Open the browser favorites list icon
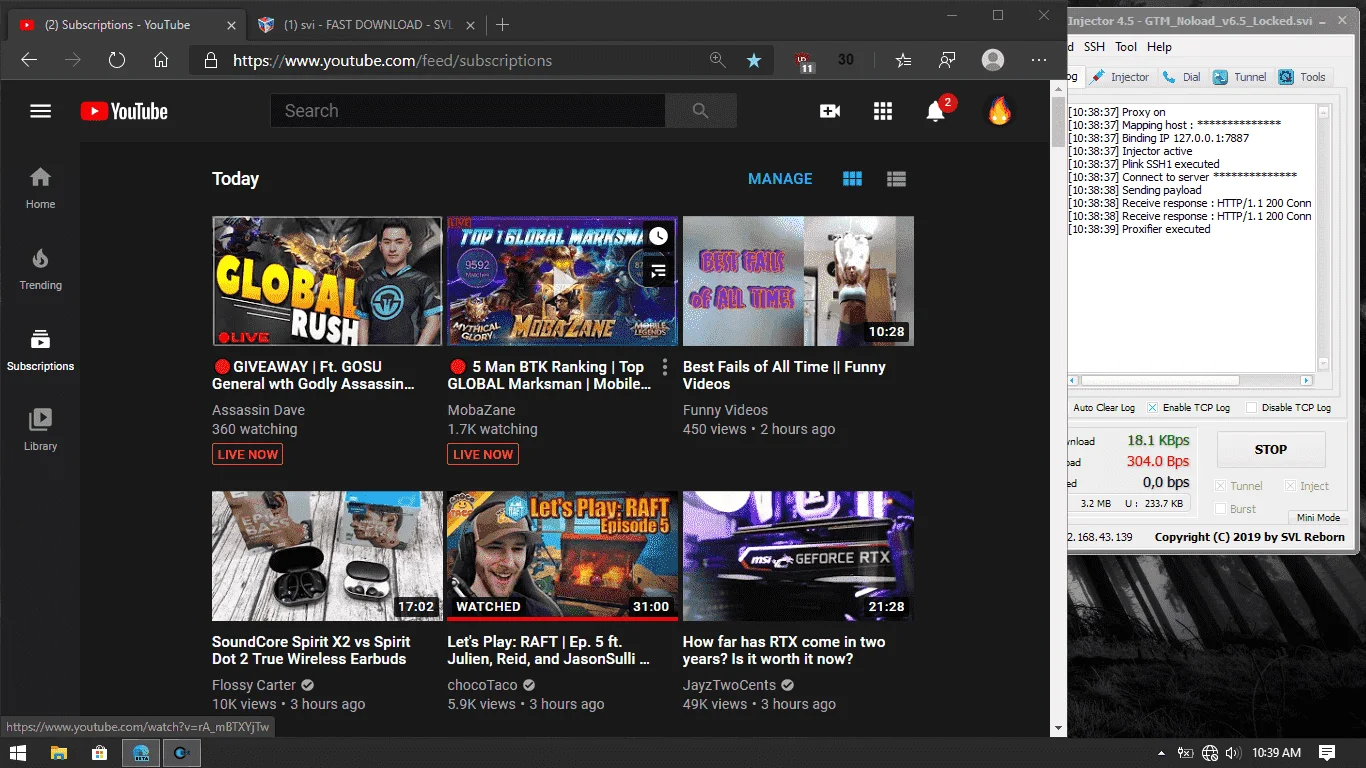The height and width of the screenshot is (768, 1366). tap(904, 60)
